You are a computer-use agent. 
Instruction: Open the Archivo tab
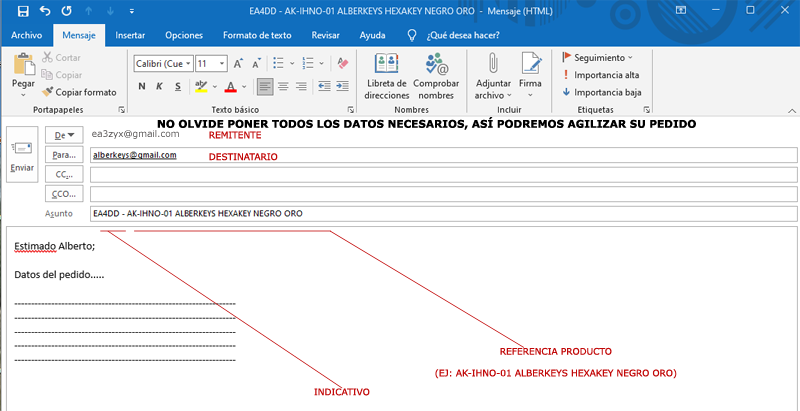(27, 35)
